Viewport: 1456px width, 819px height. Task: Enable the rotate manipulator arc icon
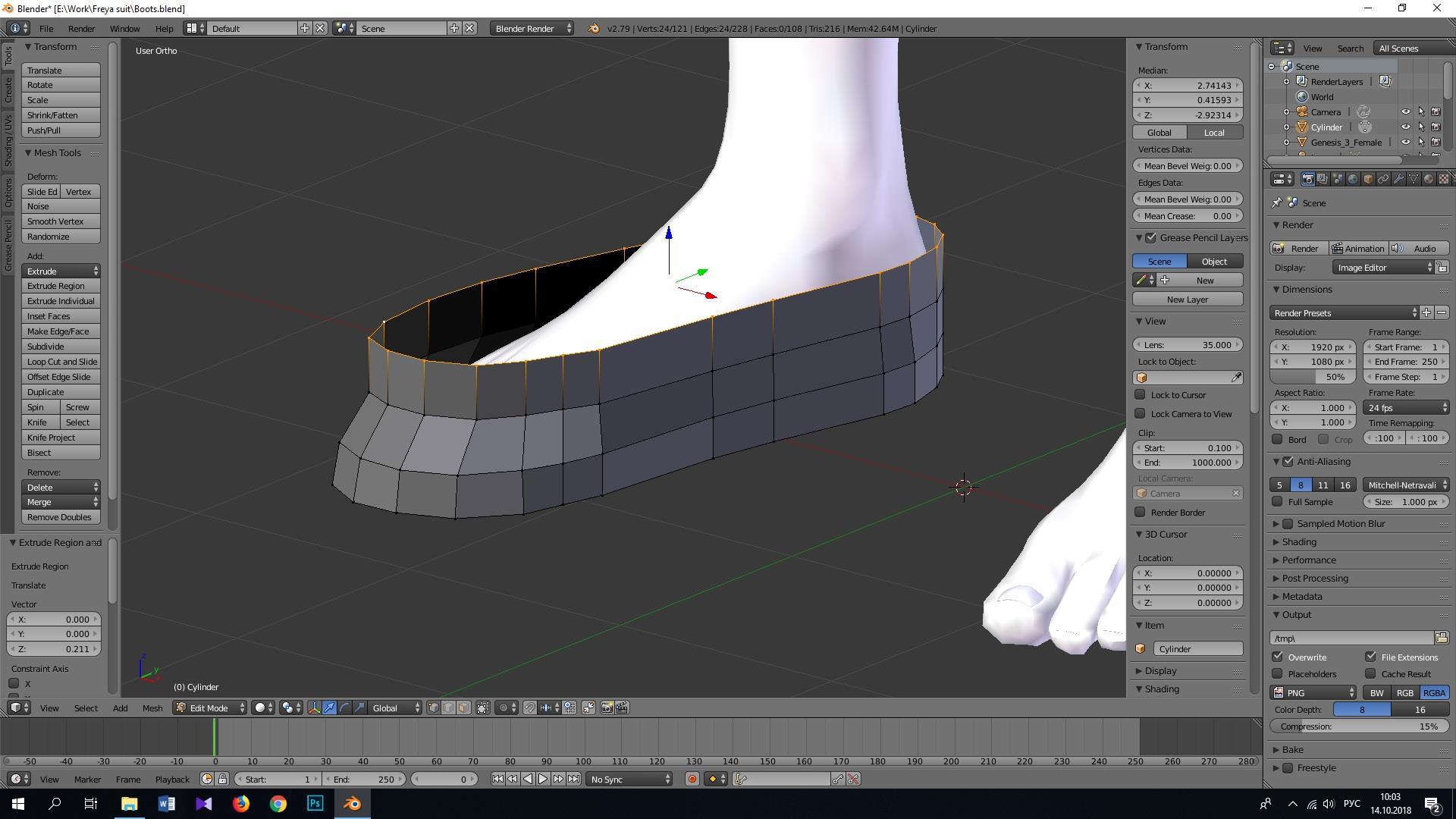[x=344, y=708]
